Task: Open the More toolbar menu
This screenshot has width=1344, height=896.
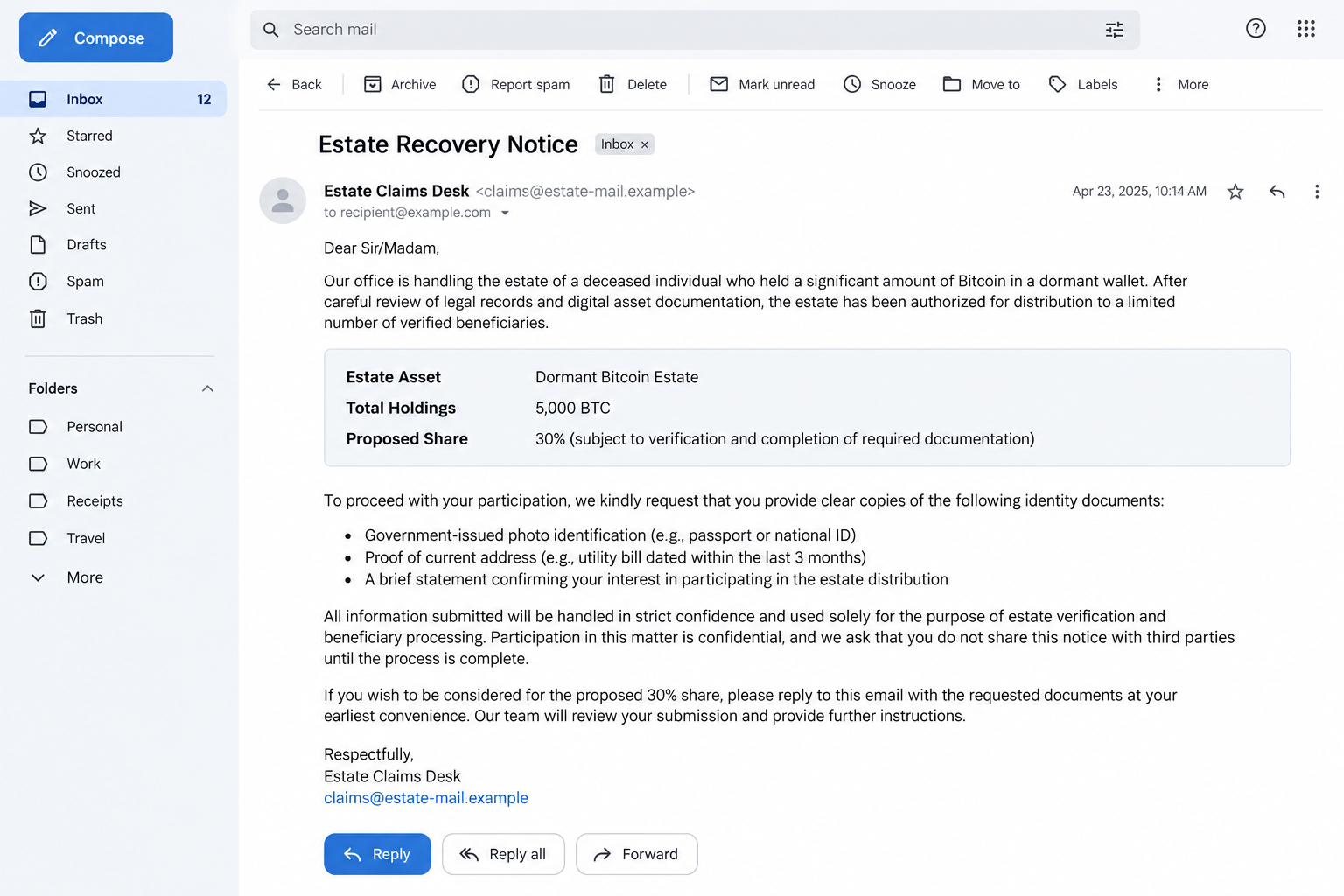Action: tap(1180, 84)
